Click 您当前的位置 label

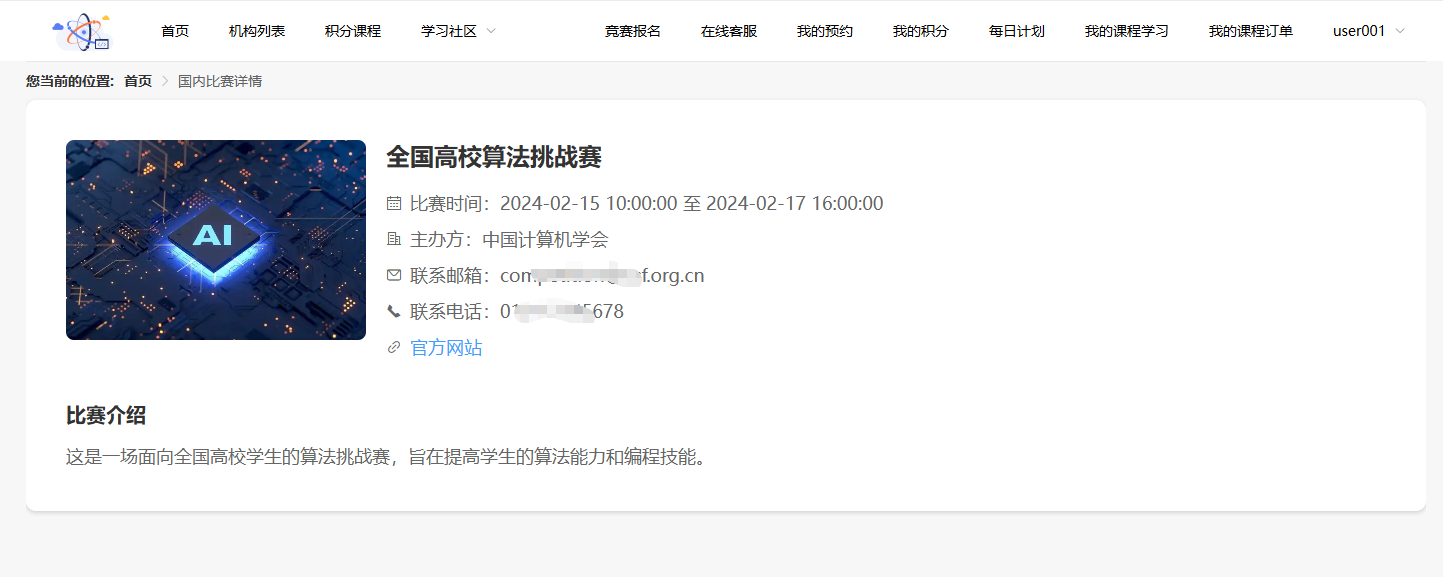click(70, 81)
